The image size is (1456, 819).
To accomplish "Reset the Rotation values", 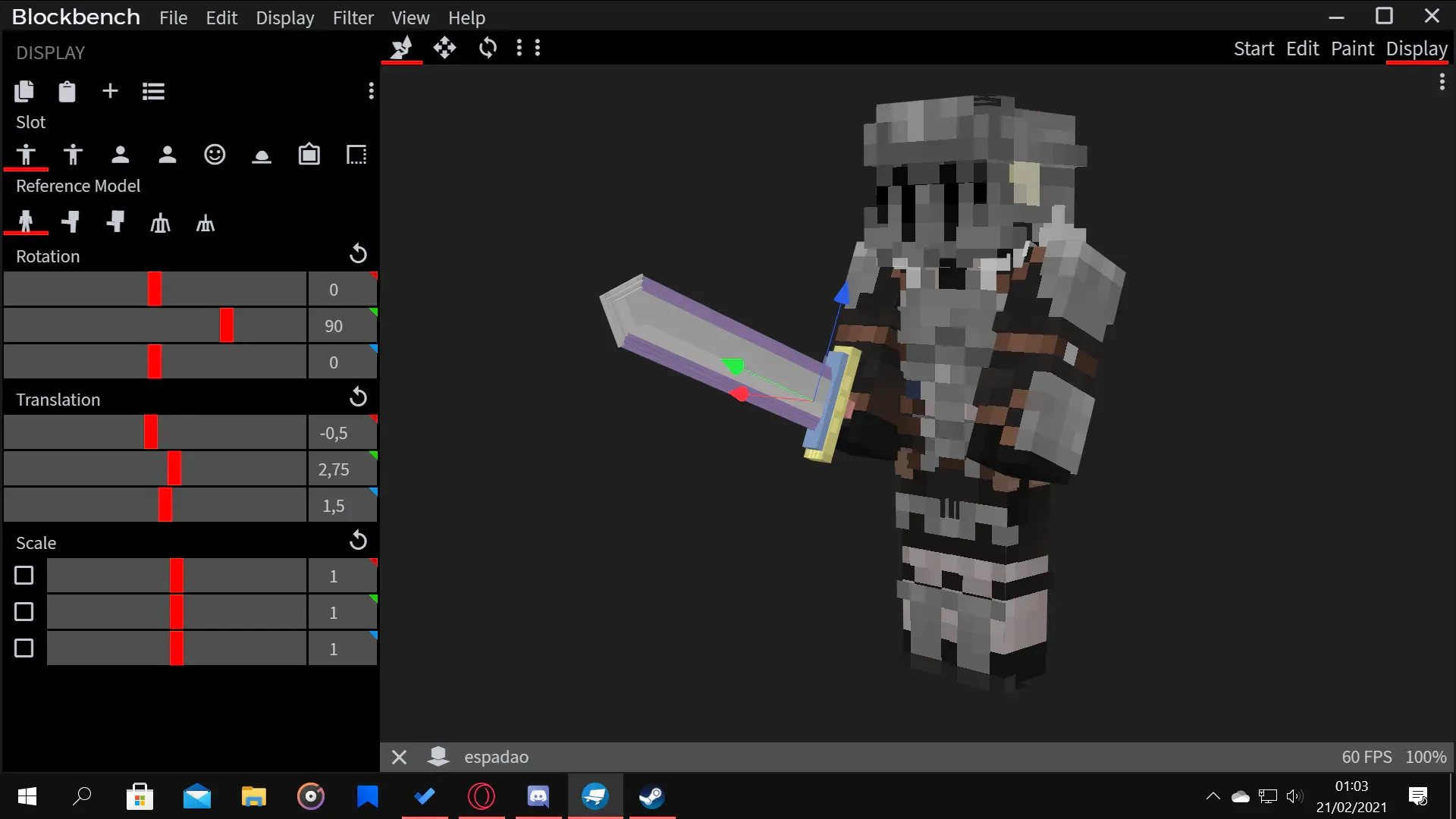I will (358, 254).
